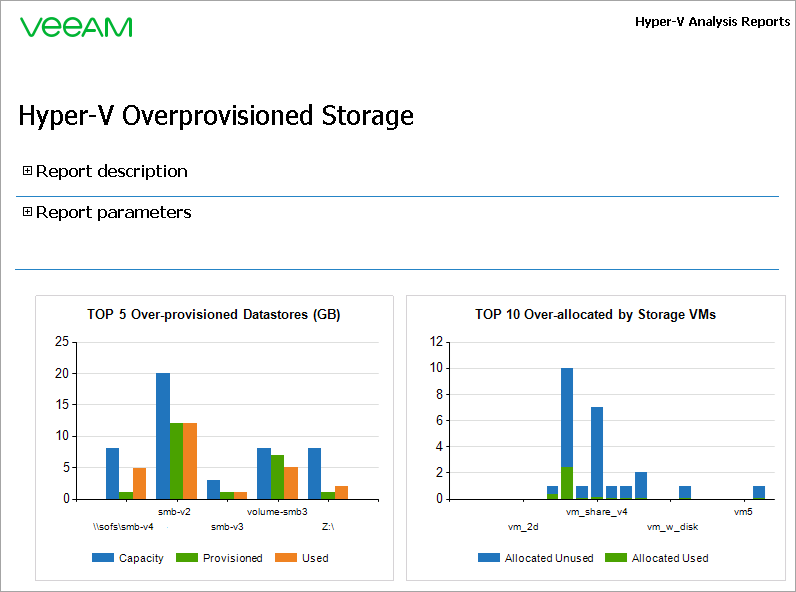Click the Provisioned legend text
The width and height of the screenshot is (796, 592).
tap(233, 558)
